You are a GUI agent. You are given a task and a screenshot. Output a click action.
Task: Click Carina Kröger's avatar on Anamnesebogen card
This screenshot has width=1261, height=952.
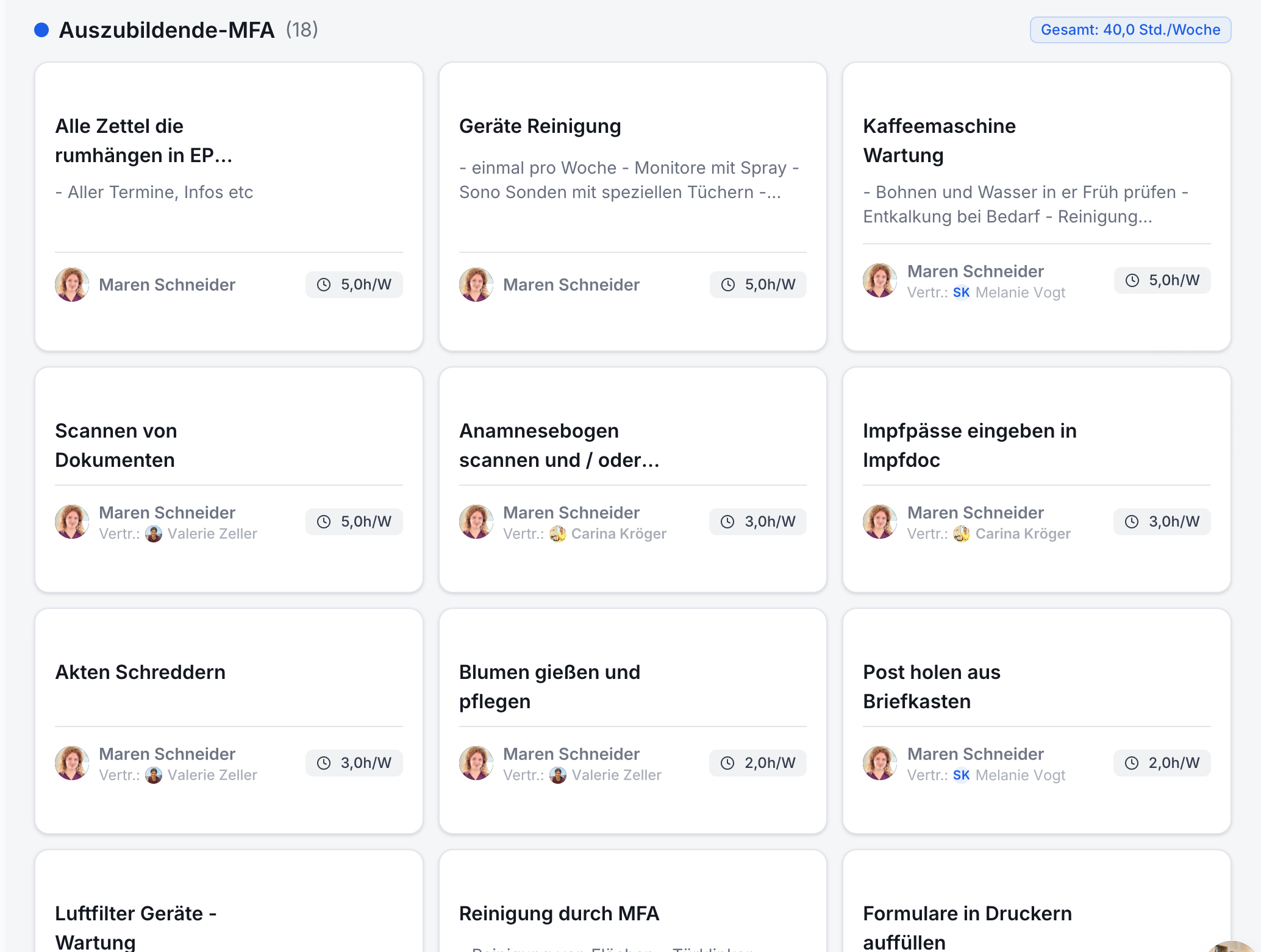[x=558, y=534]
